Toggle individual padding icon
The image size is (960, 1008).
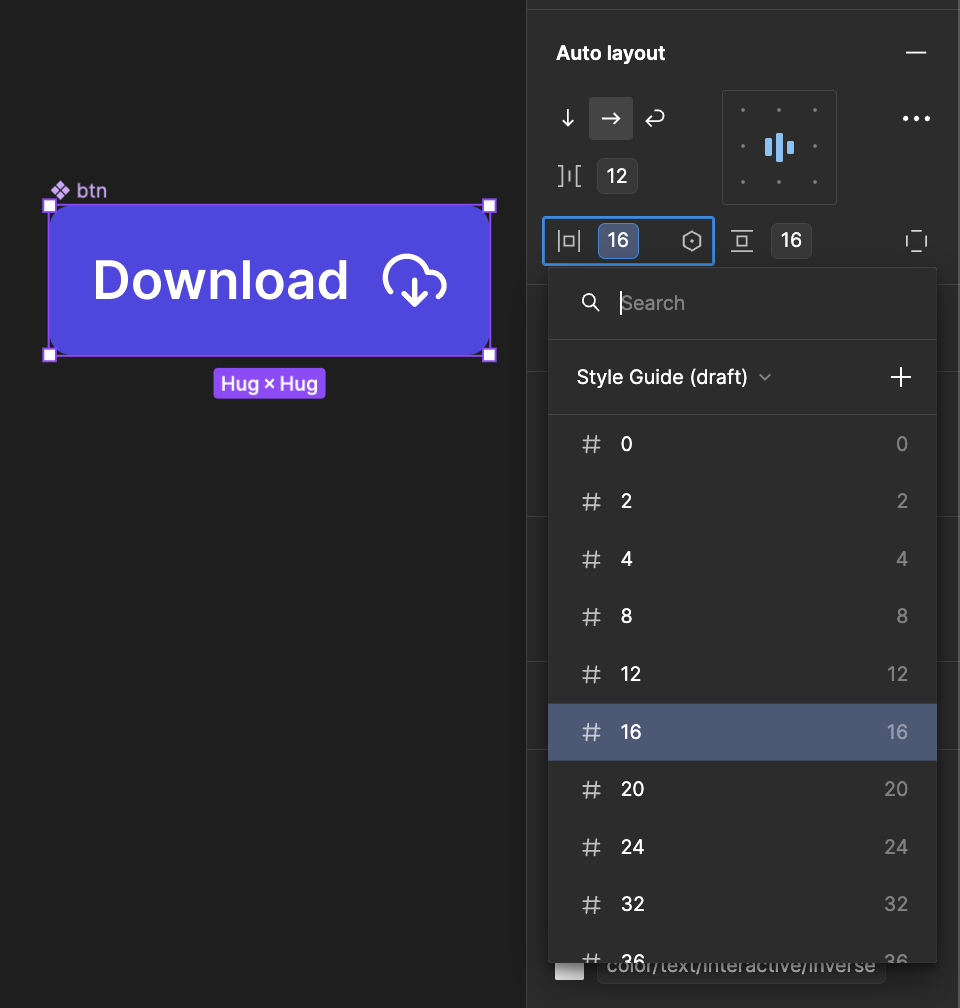(916, 241)
